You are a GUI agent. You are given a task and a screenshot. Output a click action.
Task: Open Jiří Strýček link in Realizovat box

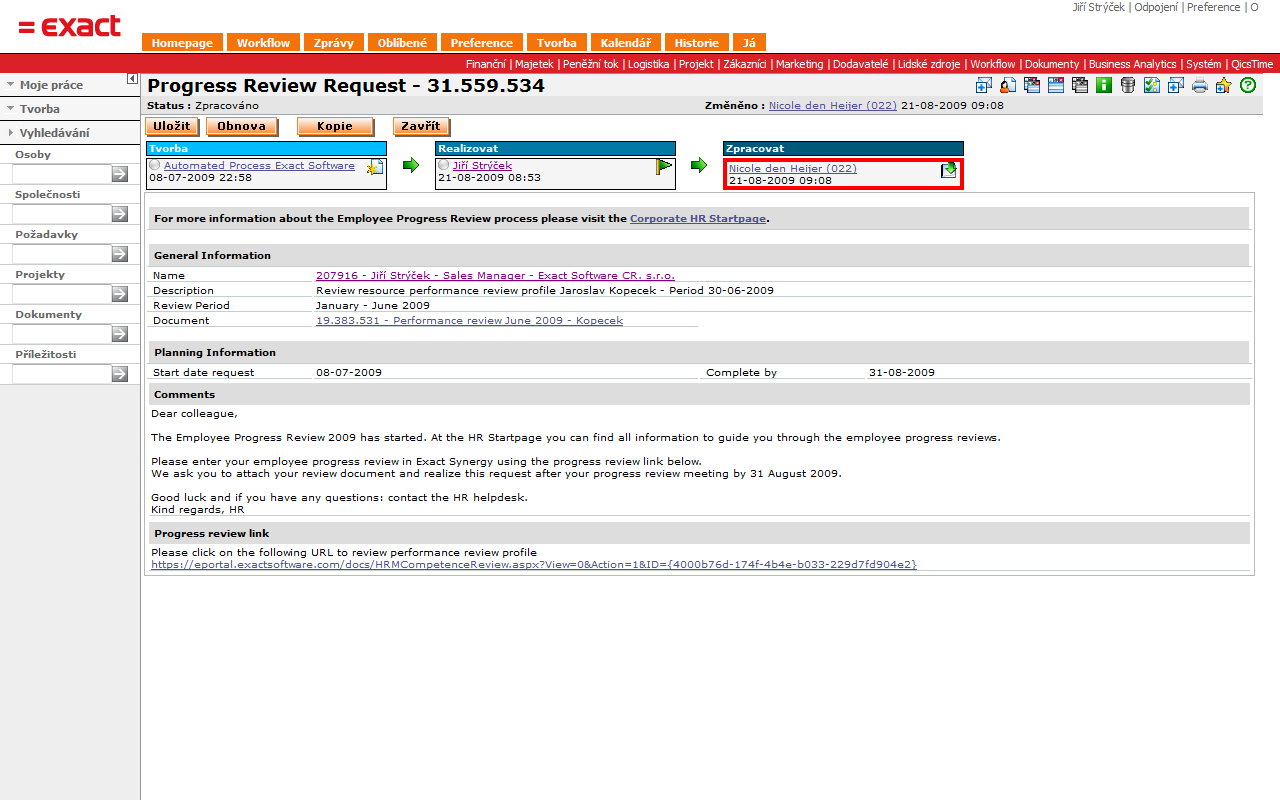(x=482, y=165)
